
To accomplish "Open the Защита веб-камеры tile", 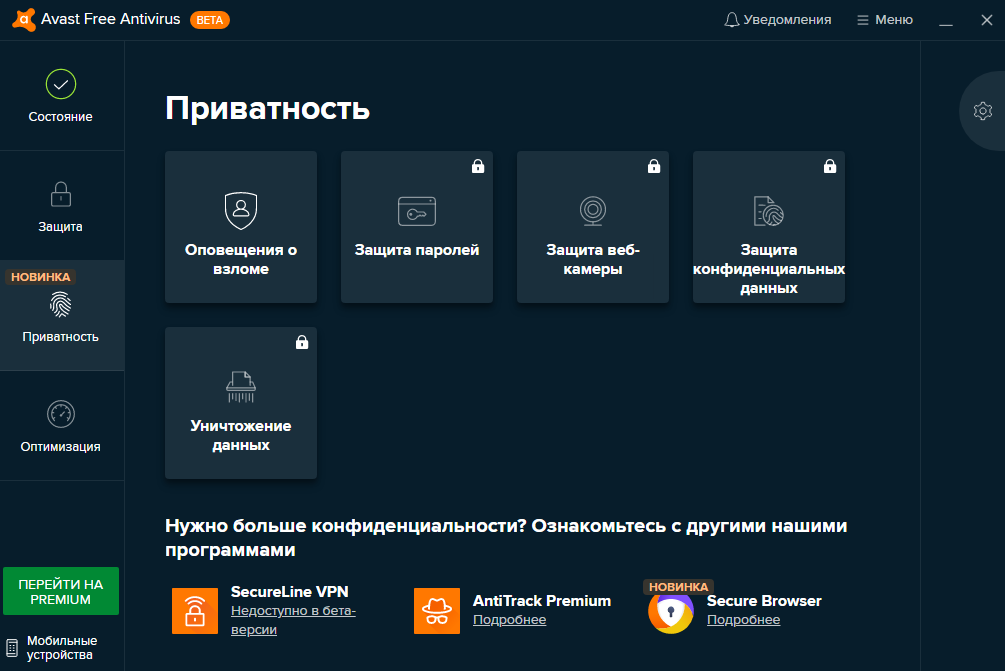I will 593,227.
